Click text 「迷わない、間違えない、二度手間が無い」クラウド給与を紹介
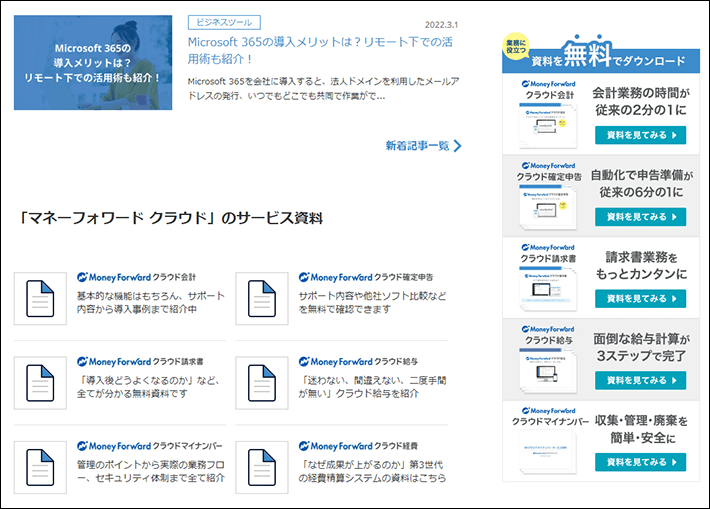The width and height of the screenshot is (710, 509). click(x=372, y=387)
